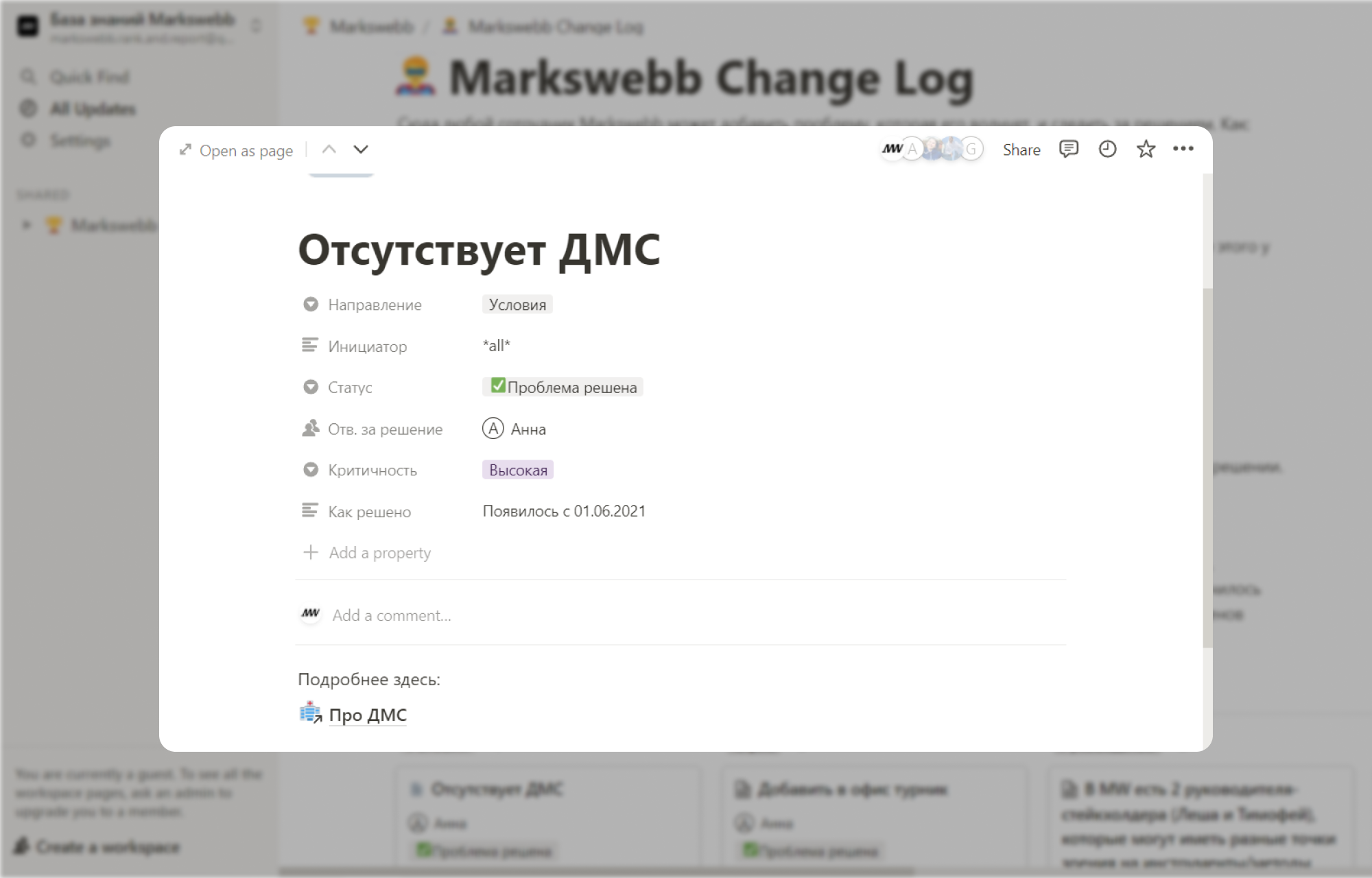Click the Отв. за решение property label
Viewport: 1372px width, 878px height.
pyautogui.click(x=385, y=429)
